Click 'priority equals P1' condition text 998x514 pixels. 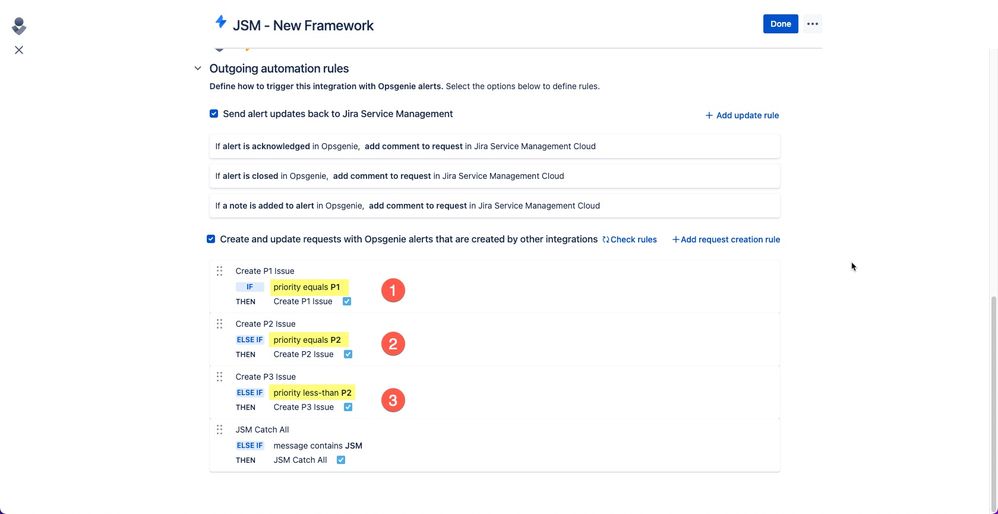(307, 287)
